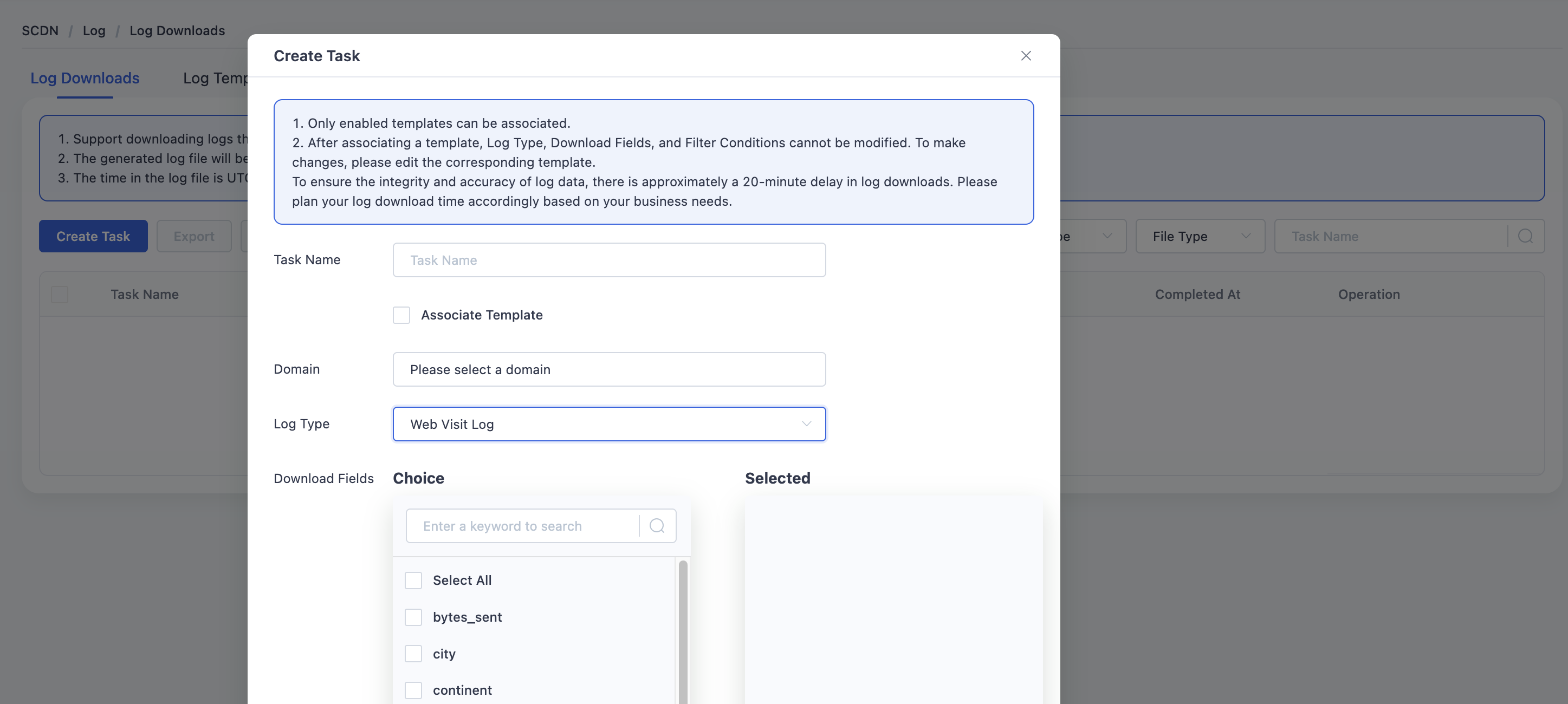The image size is (1568, 704).
Task: Click the background Create Task button
Action: point(93,236)
